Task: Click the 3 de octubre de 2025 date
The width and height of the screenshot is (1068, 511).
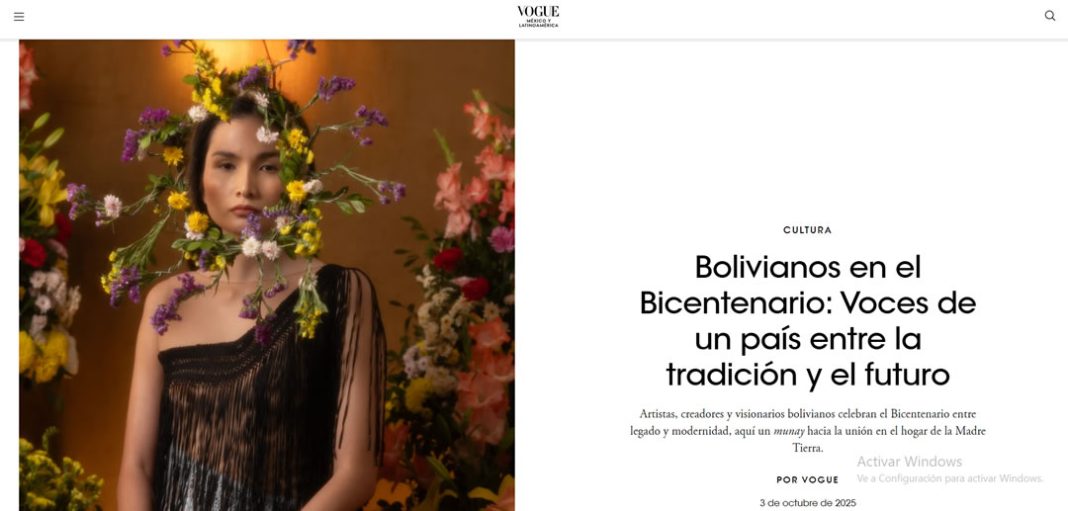Action: coord(807,503)
